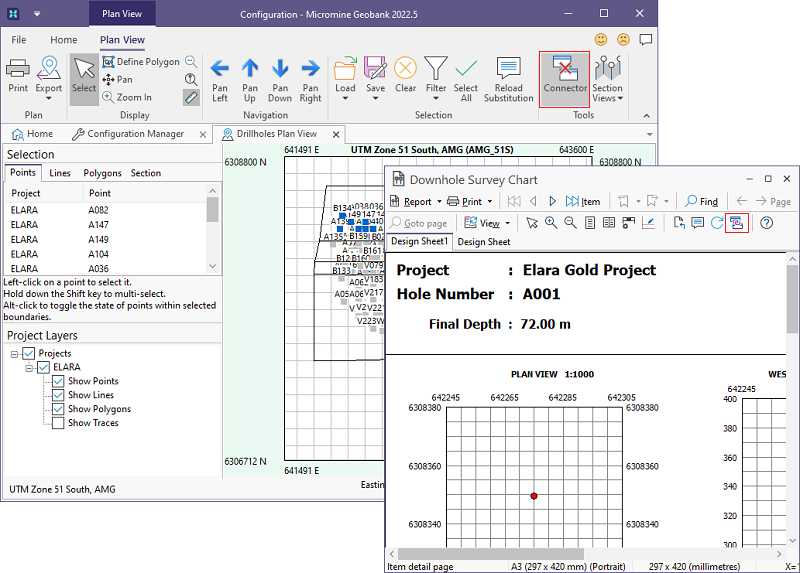Close the Configuration Manager tab

203,134
